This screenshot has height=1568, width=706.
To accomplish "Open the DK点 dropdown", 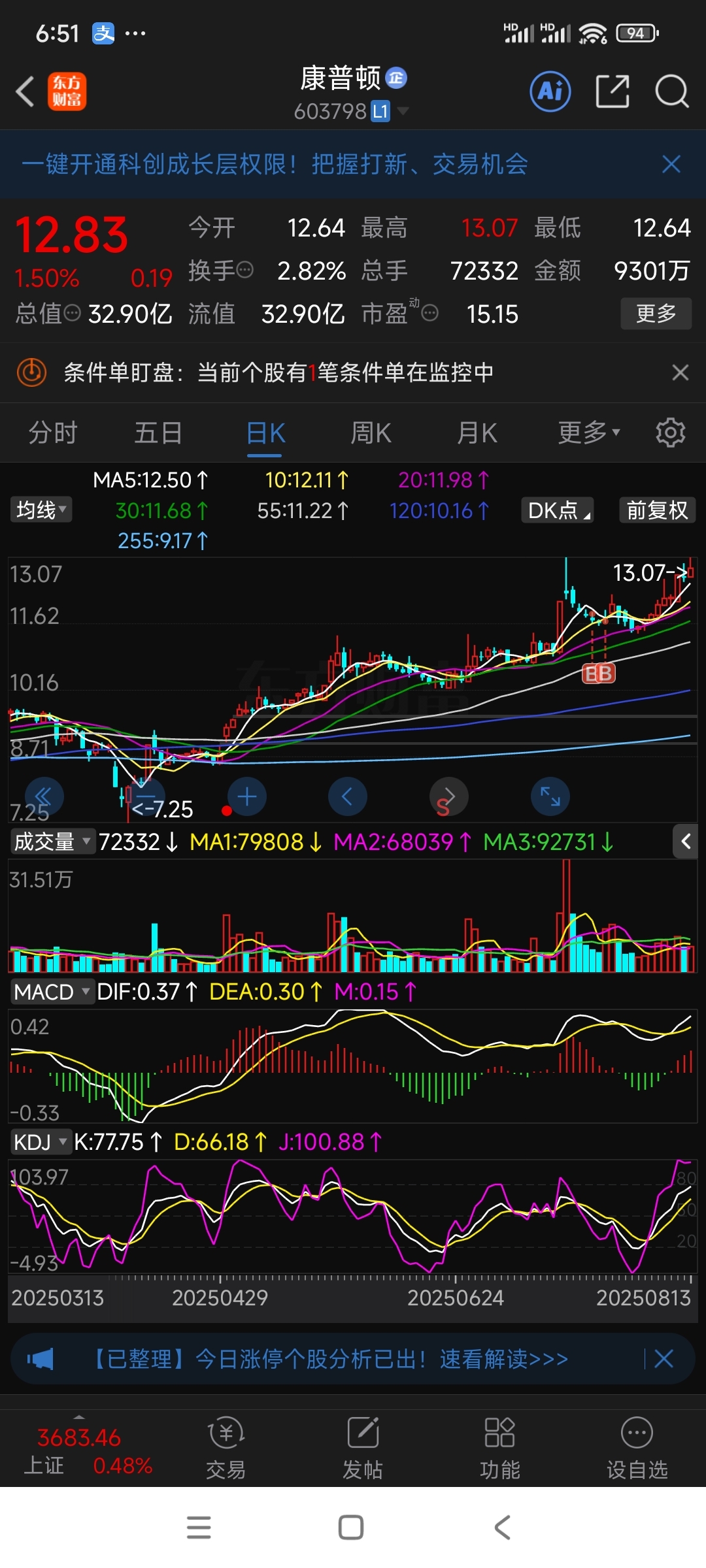I will (x=558, y=510).
